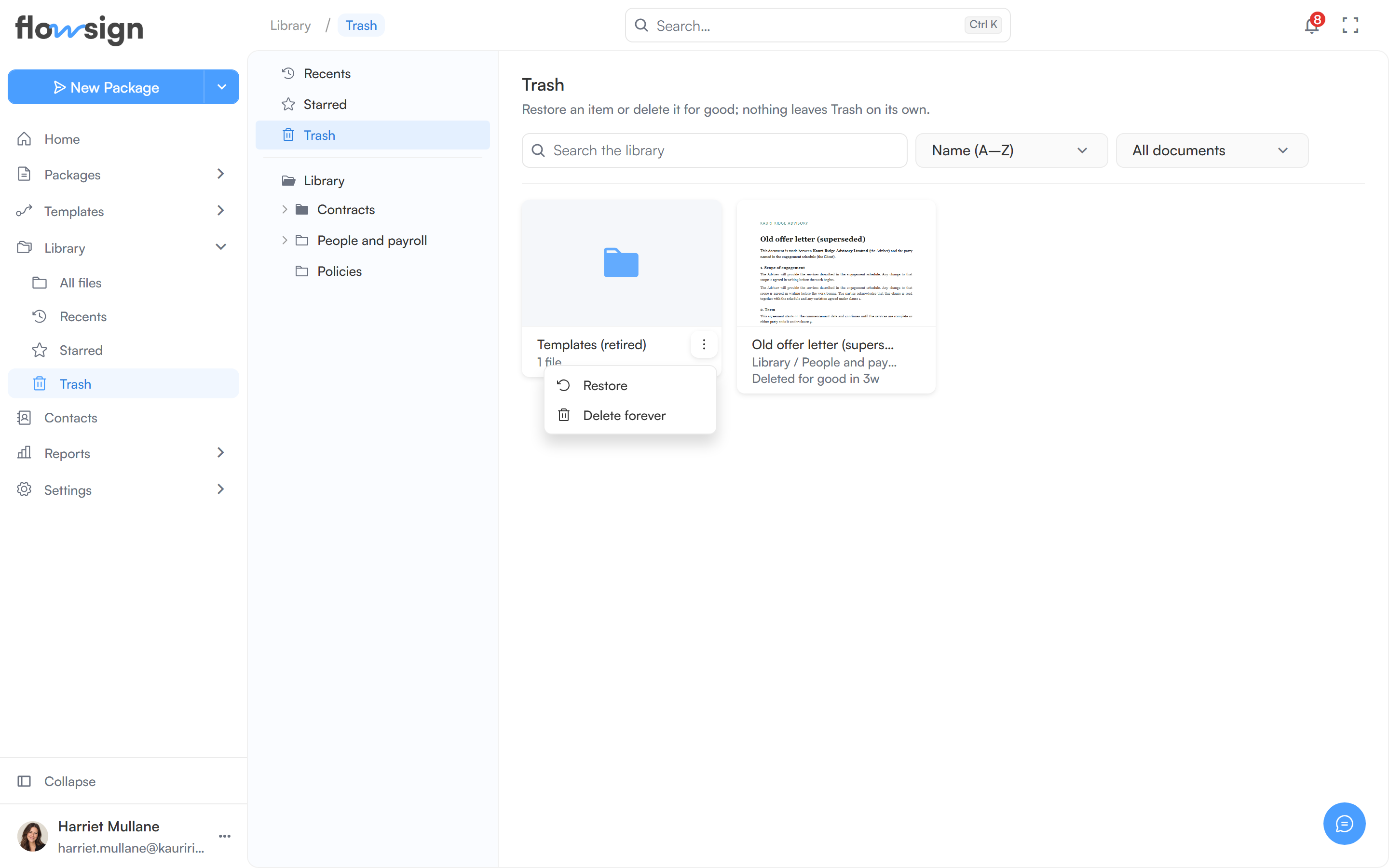The height and width of the screenshot is (868, 1389).
Task: Click the library search magnifier icon
Action: [538, 150]
